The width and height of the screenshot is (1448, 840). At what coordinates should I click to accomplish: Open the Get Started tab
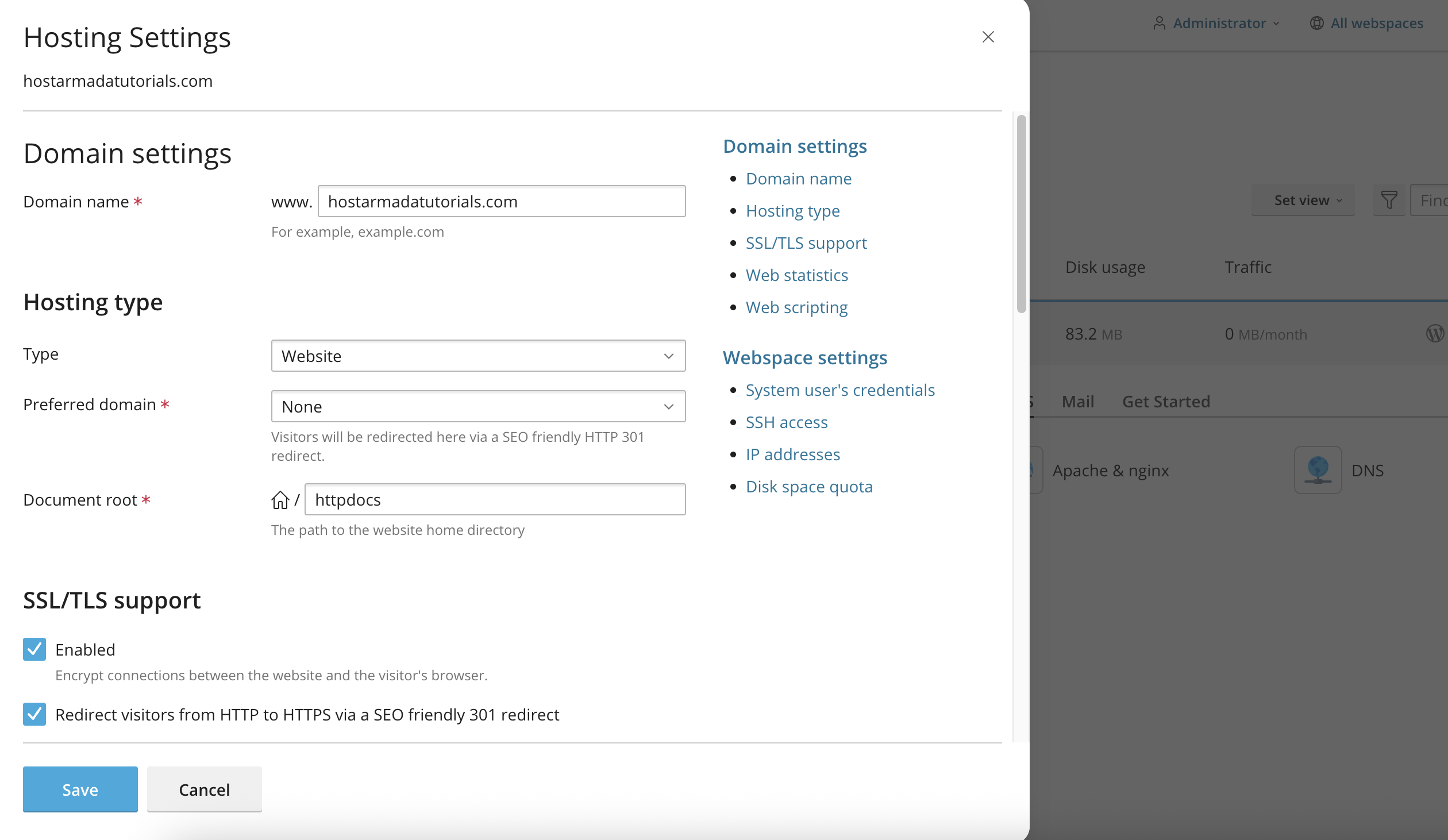[x=1166, y=401]
